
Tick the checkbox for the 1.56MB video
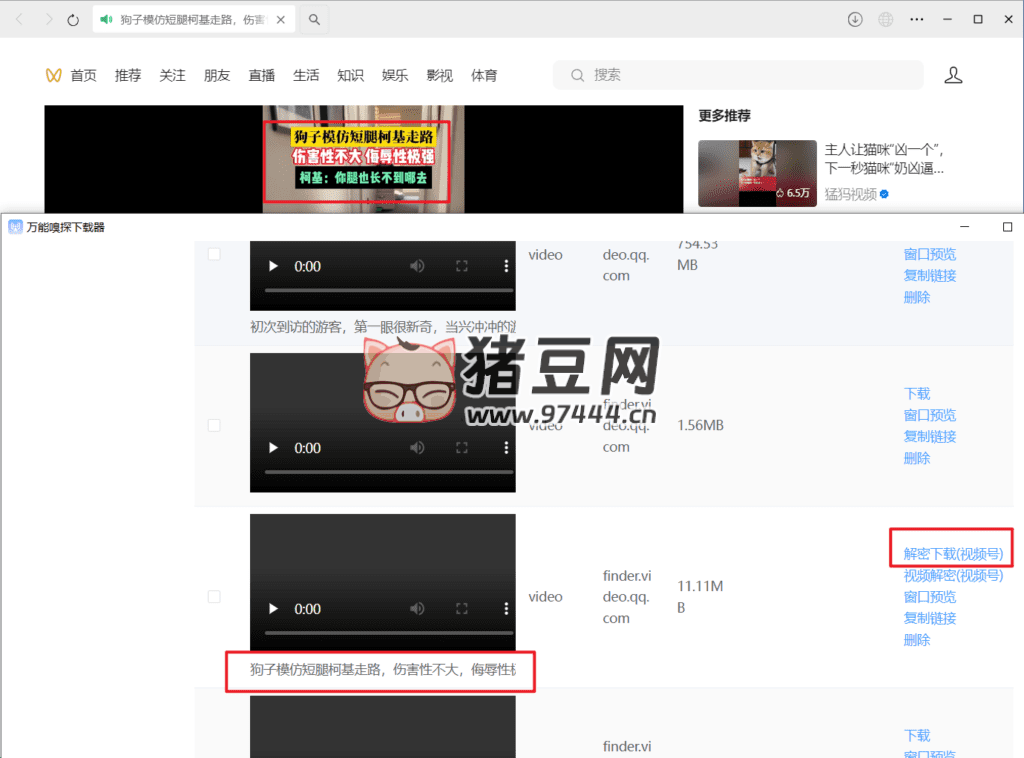coord(214,425)
